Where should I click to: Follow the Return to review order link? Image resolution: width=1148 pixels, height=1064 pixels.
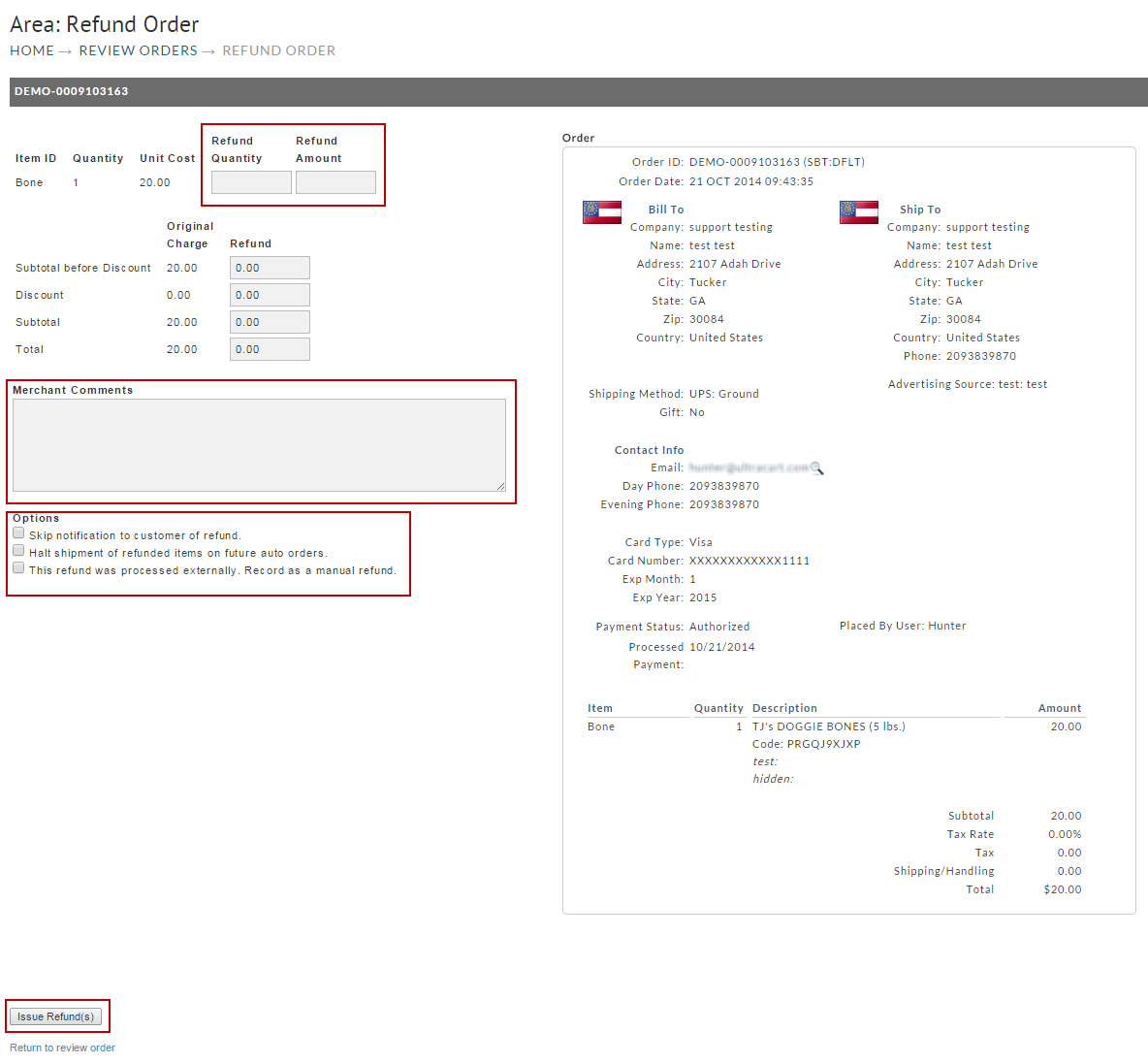[62, 1048]
